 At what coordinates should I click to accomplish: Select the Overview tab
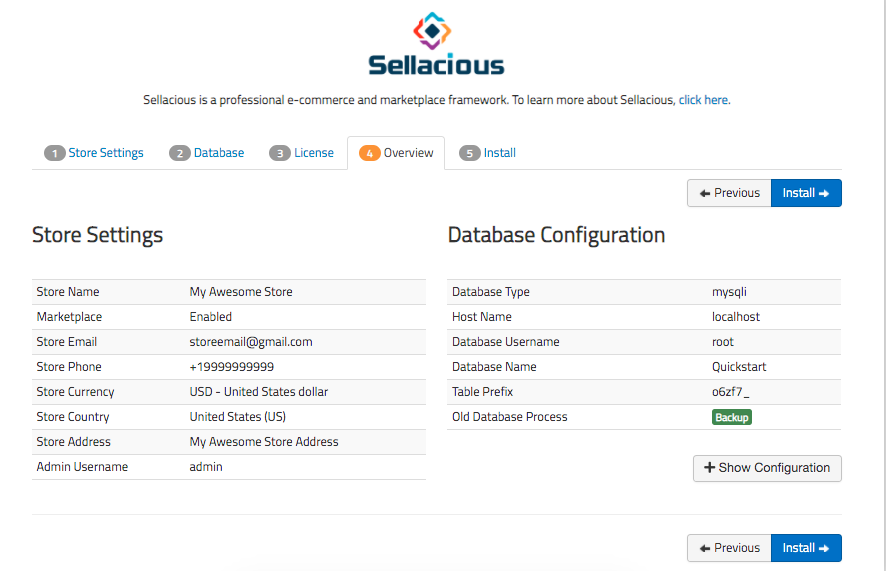[x=396, y=153]
